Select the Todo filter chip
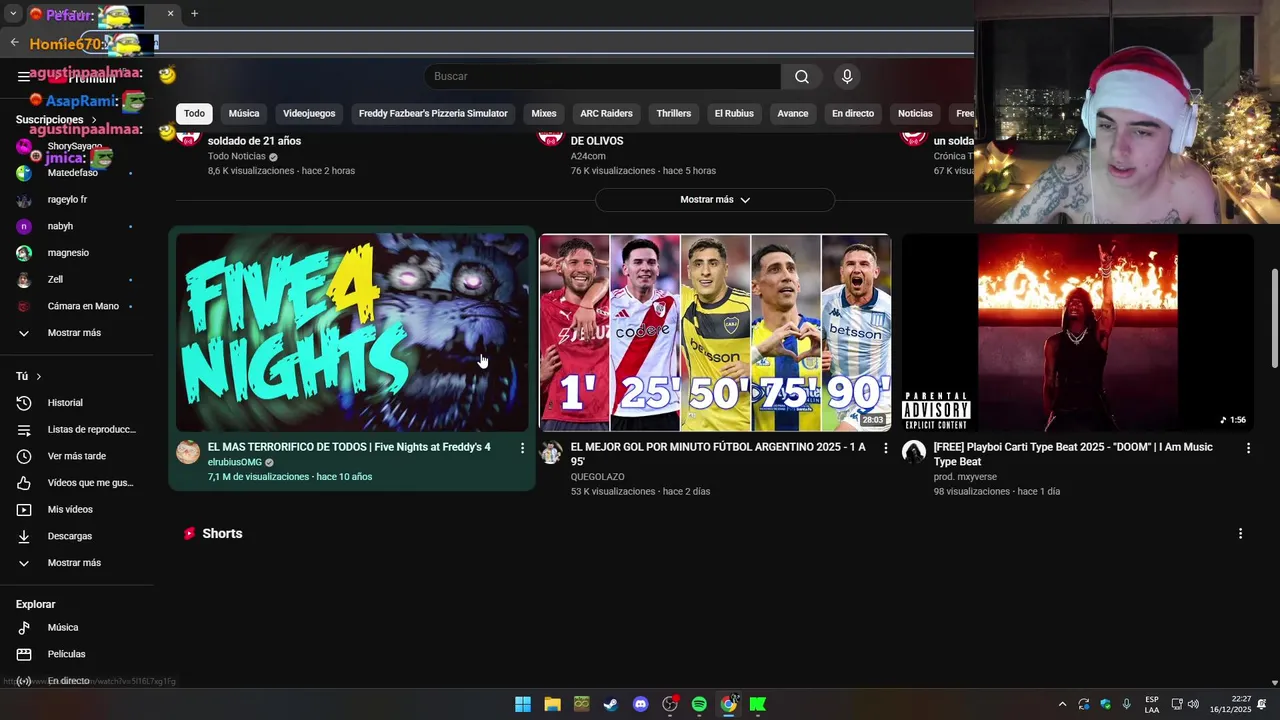This screenshot has width=1280, height=720. click(x=194, y=113)
